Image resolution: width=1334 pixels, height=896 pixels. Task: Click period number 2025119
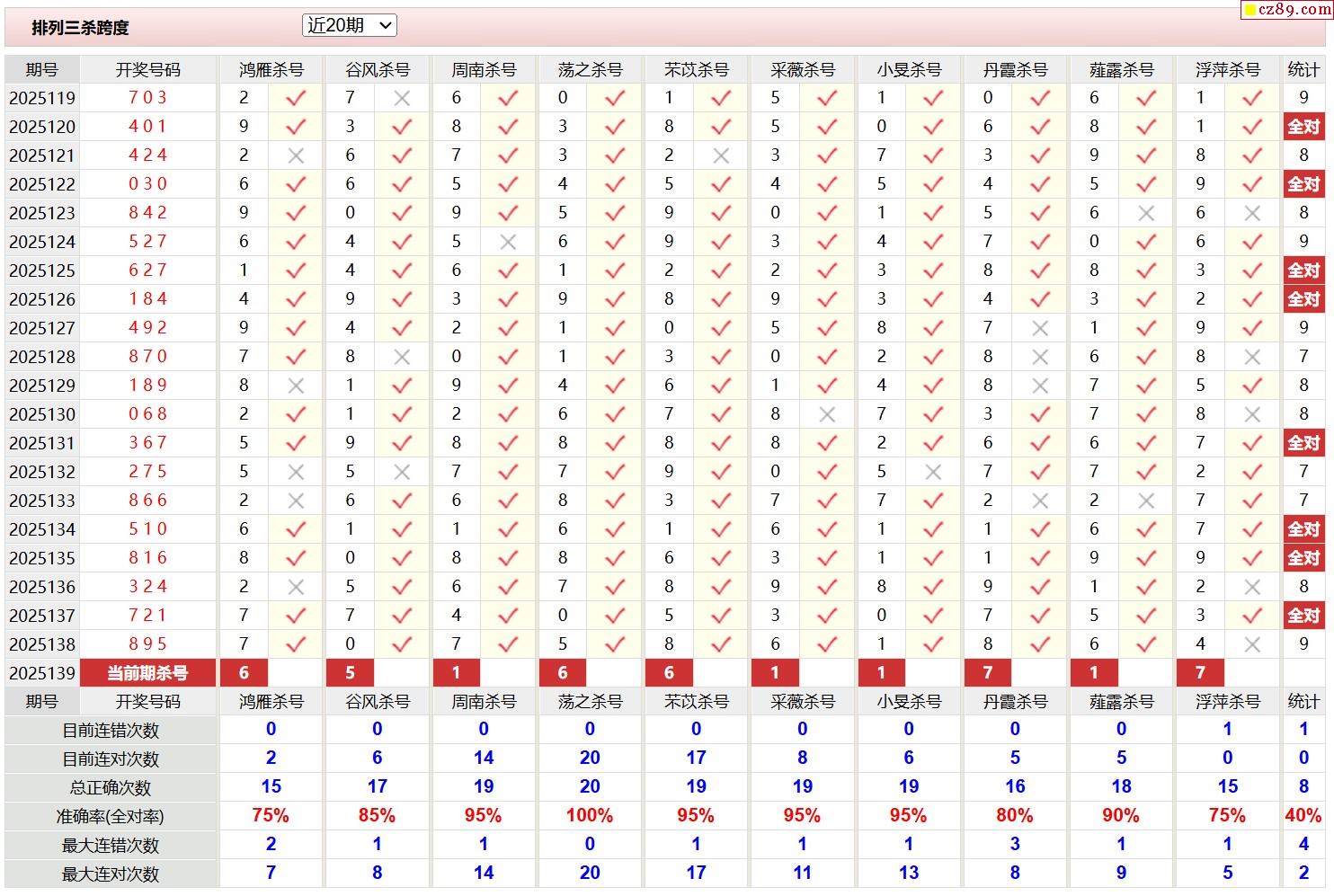click(x=42, y=98)
